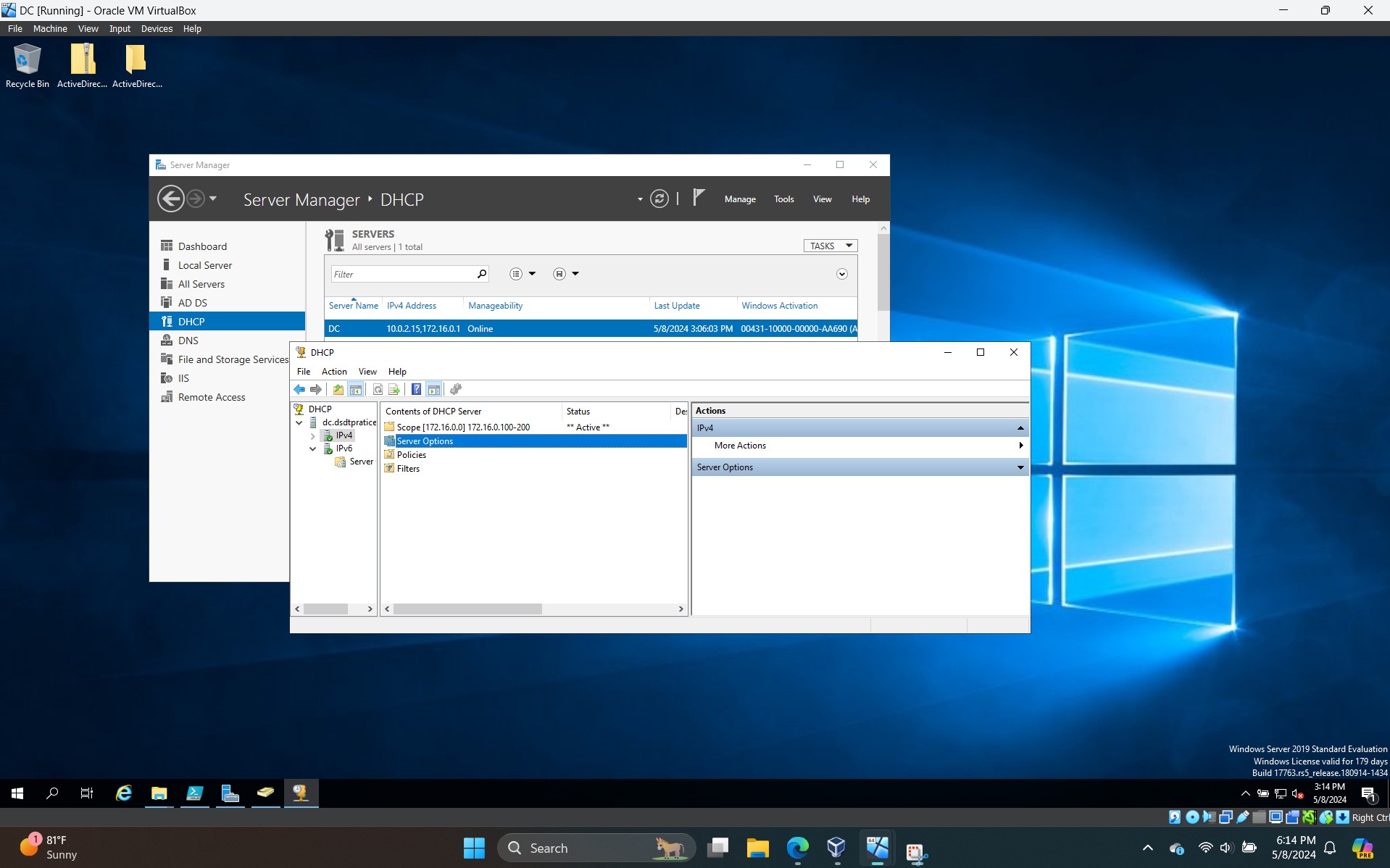This screenshot has height=868, width=1390.
Task: Click host Windows Start button
Action: coord(474,848)
